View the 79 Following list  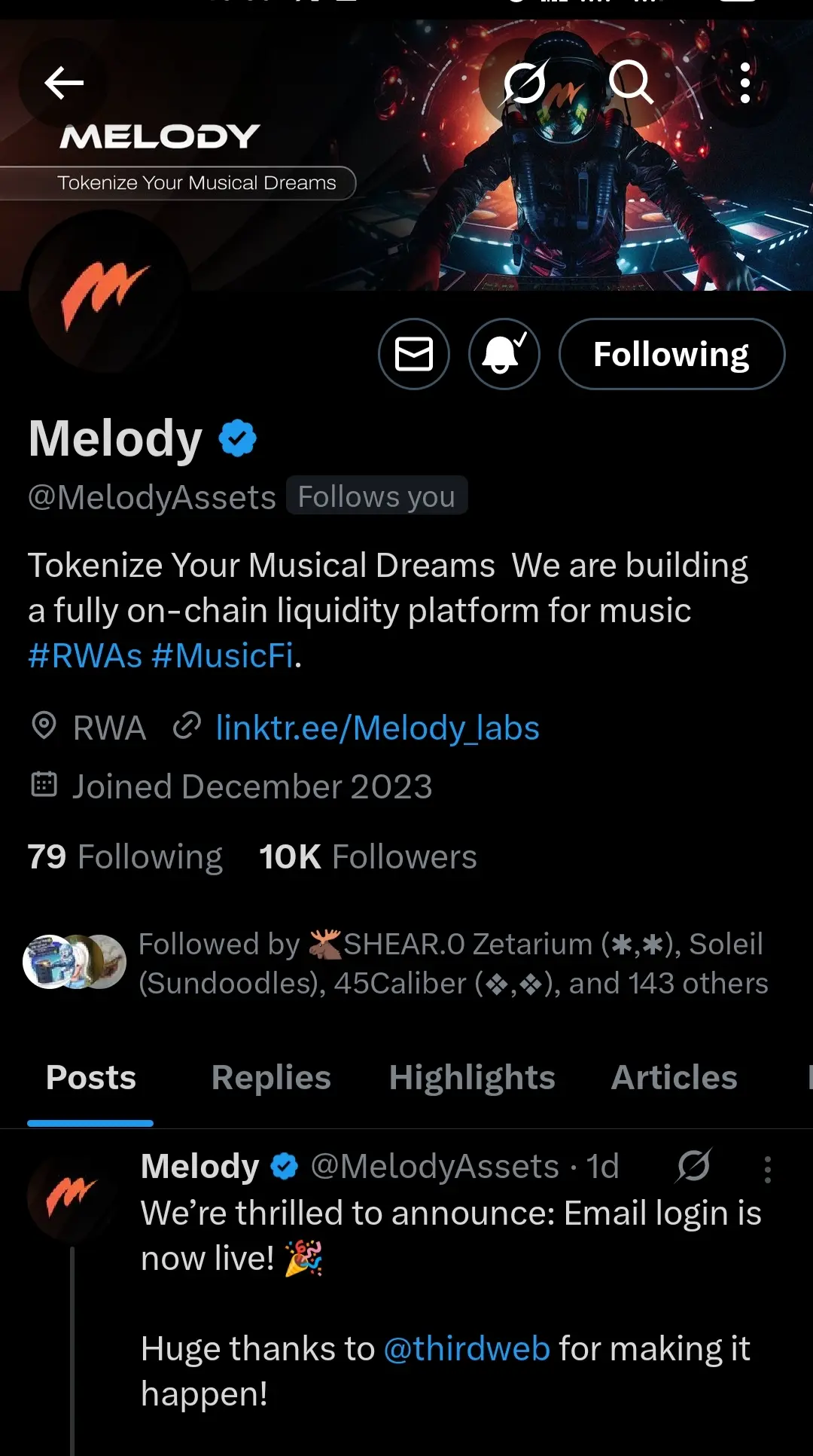click(x=125, y=857)
